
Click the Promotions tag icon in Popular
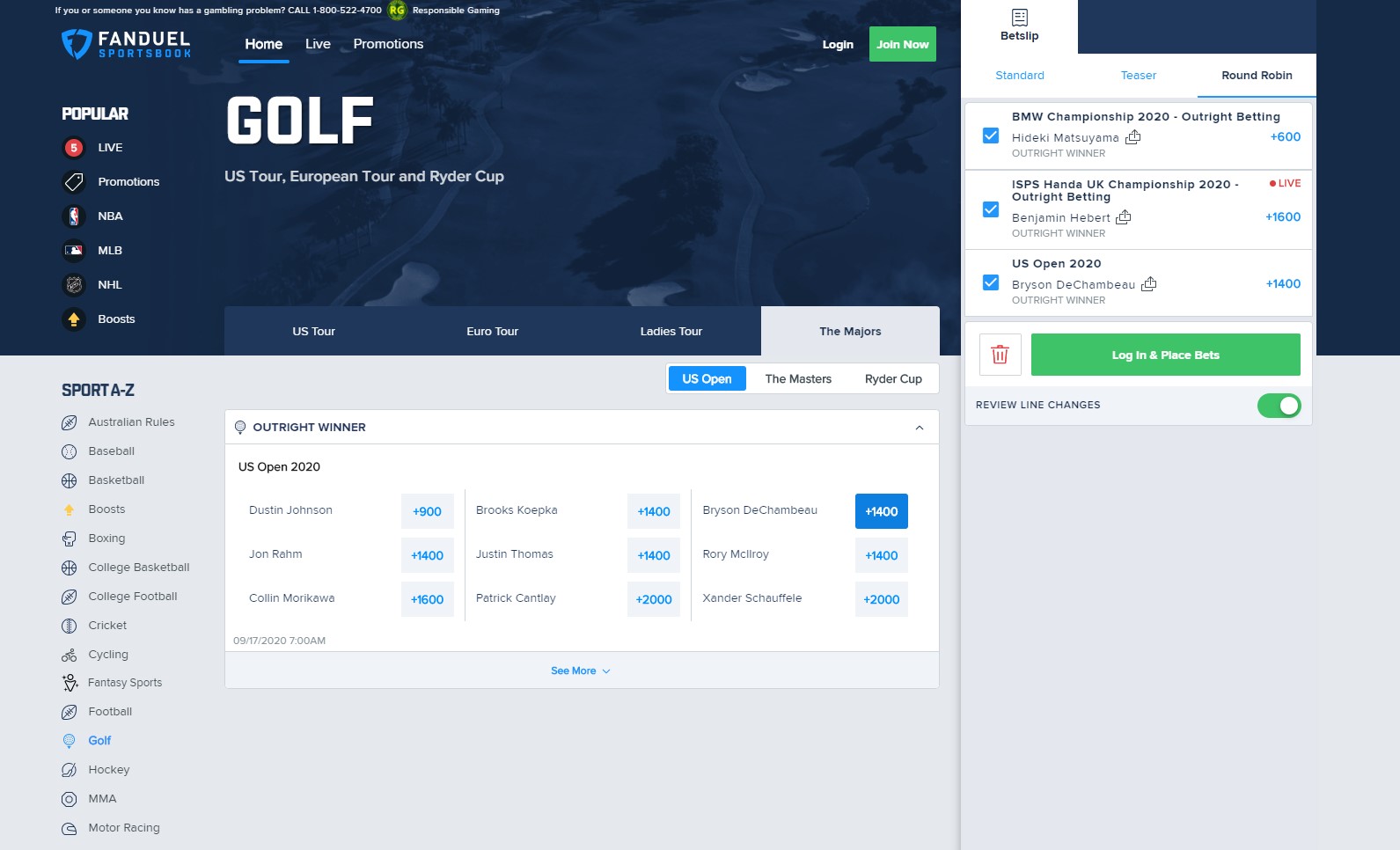point(74,182)
